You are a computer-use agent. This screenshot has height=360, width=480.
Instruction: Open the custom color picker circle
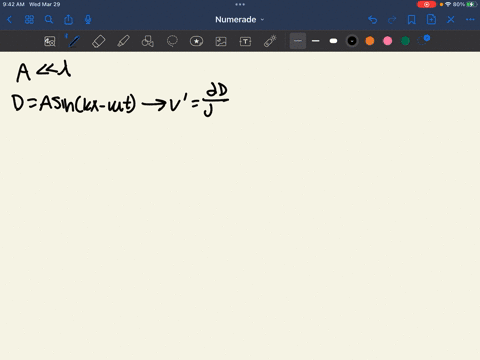[x=423, y=40]
